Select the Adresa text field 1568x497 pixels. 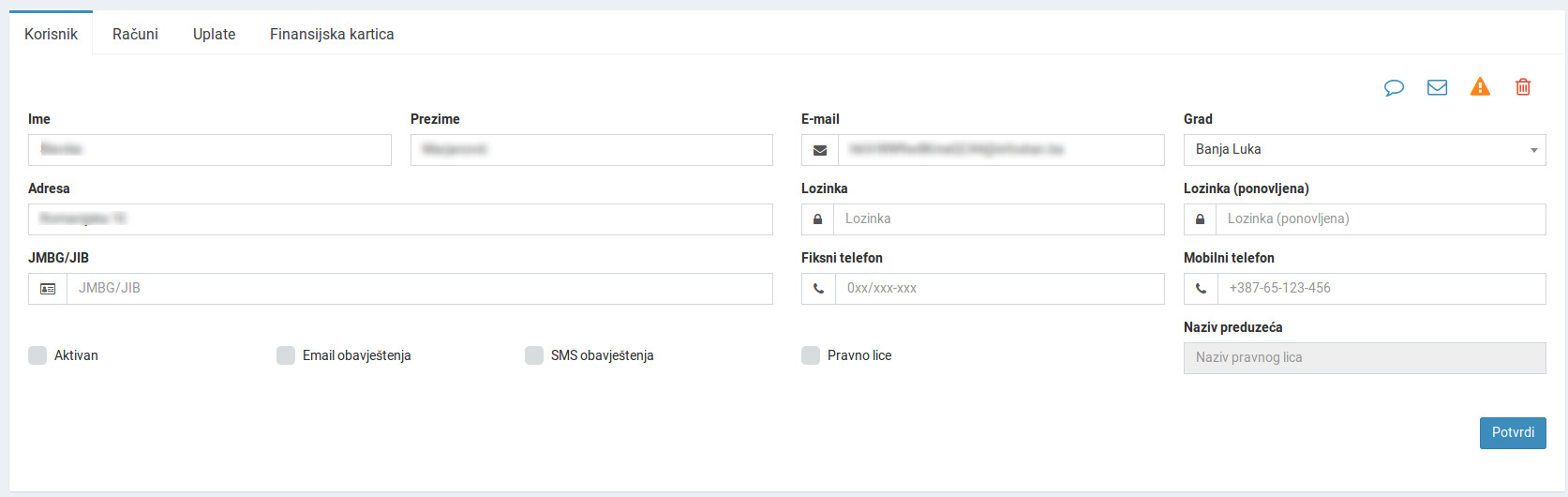pos(400,219)
